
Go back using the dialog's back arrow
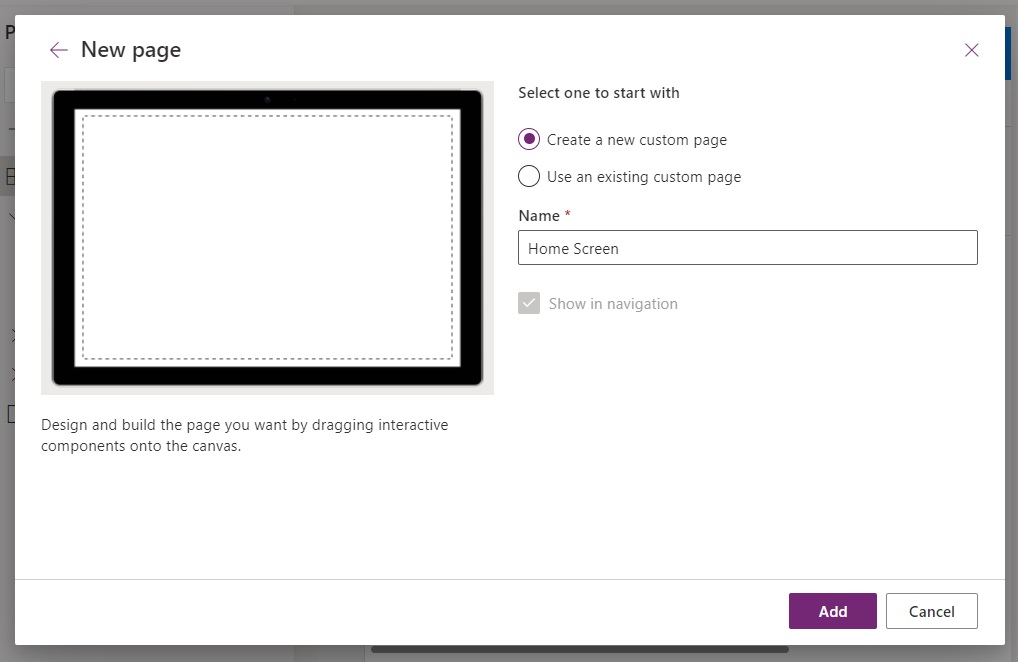pyautogui.click(x=59, y=49)
